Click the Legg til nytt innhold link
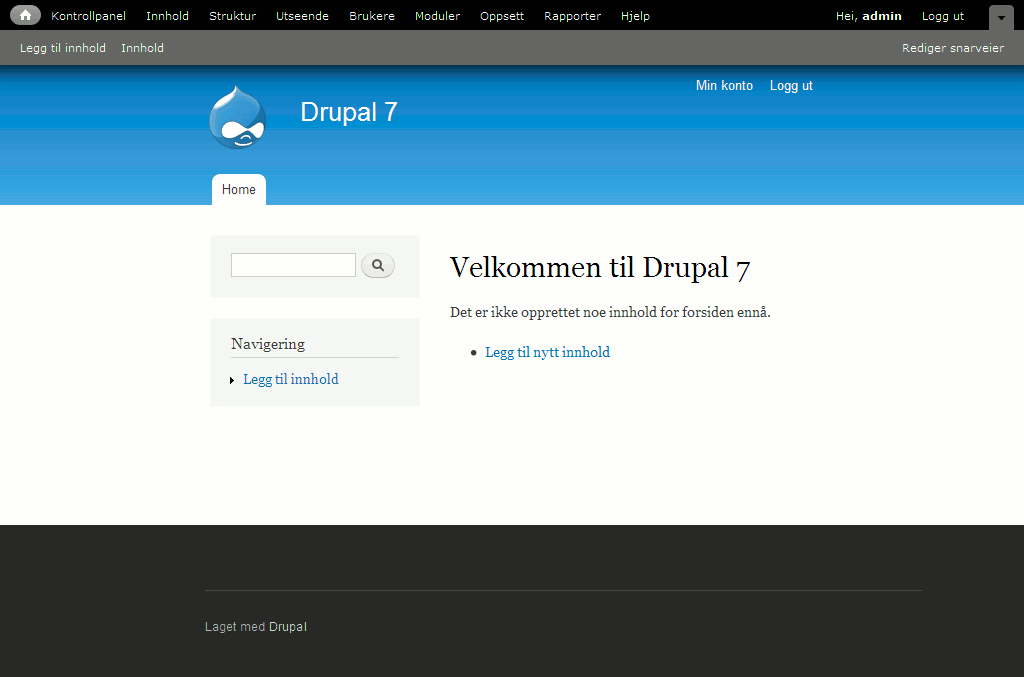1024x677 pixels. (547, 351)
